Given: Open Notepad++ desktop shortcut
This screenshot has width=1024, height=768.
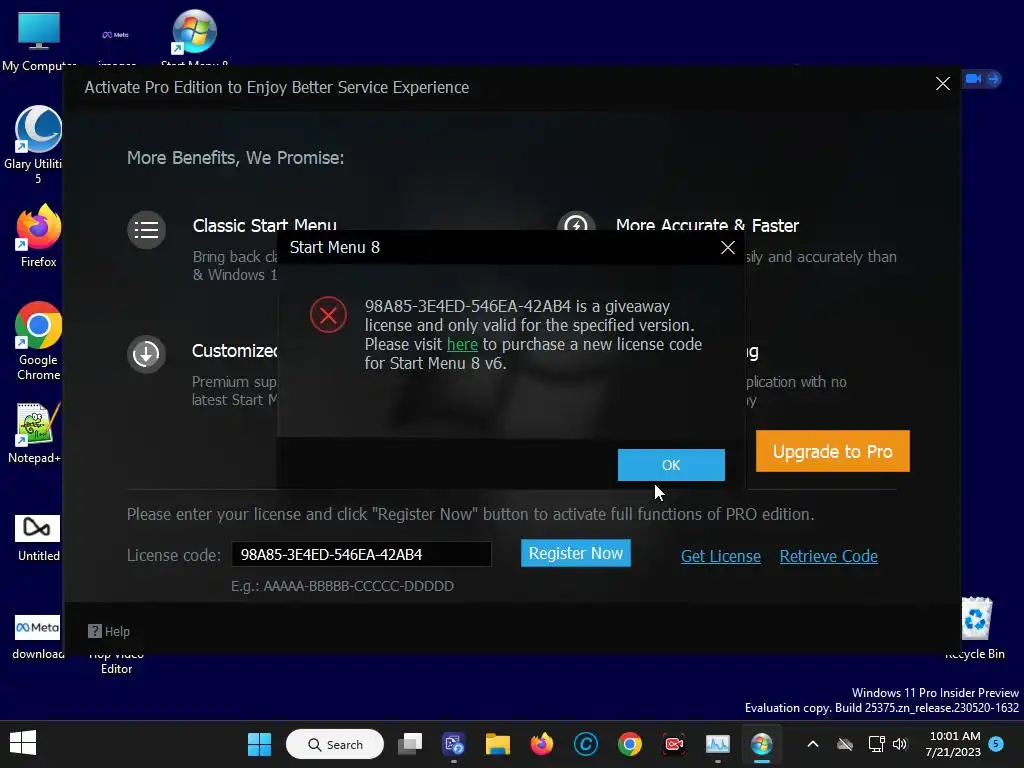Looking at the screenshot, I should [35, 433].
